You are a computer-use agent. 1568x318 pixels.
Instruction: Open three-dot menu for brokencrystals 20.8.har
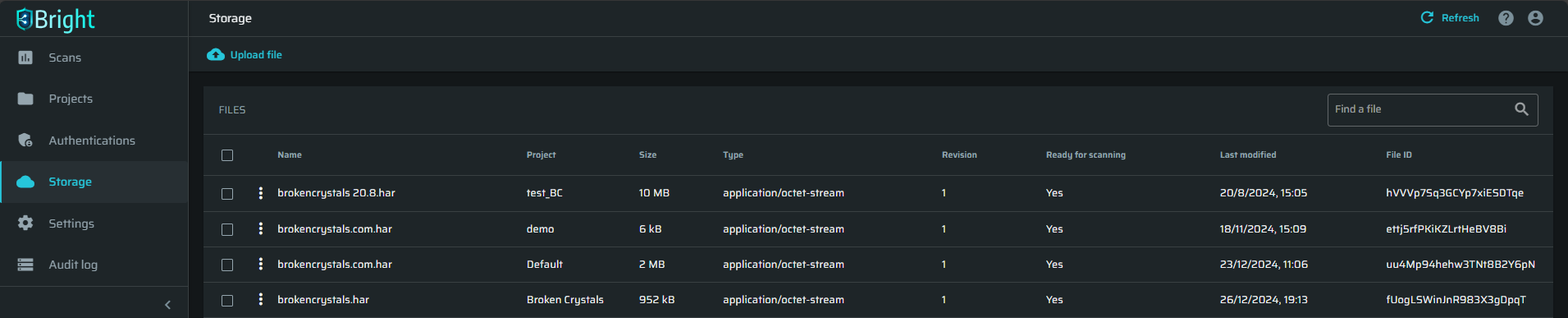tap(261, 193)
